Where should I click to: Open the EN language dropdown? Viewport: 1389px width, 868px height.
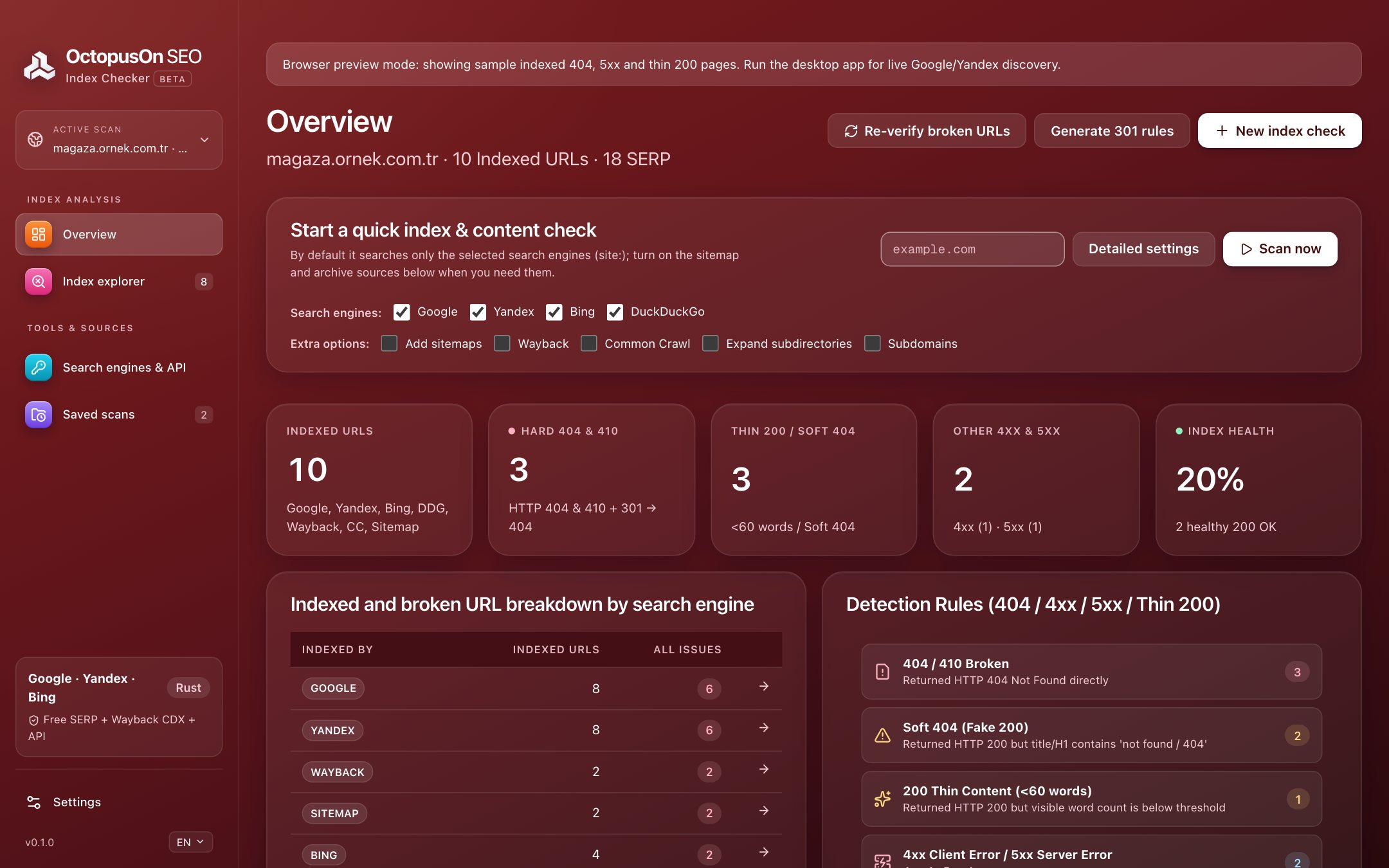point(191,842)
